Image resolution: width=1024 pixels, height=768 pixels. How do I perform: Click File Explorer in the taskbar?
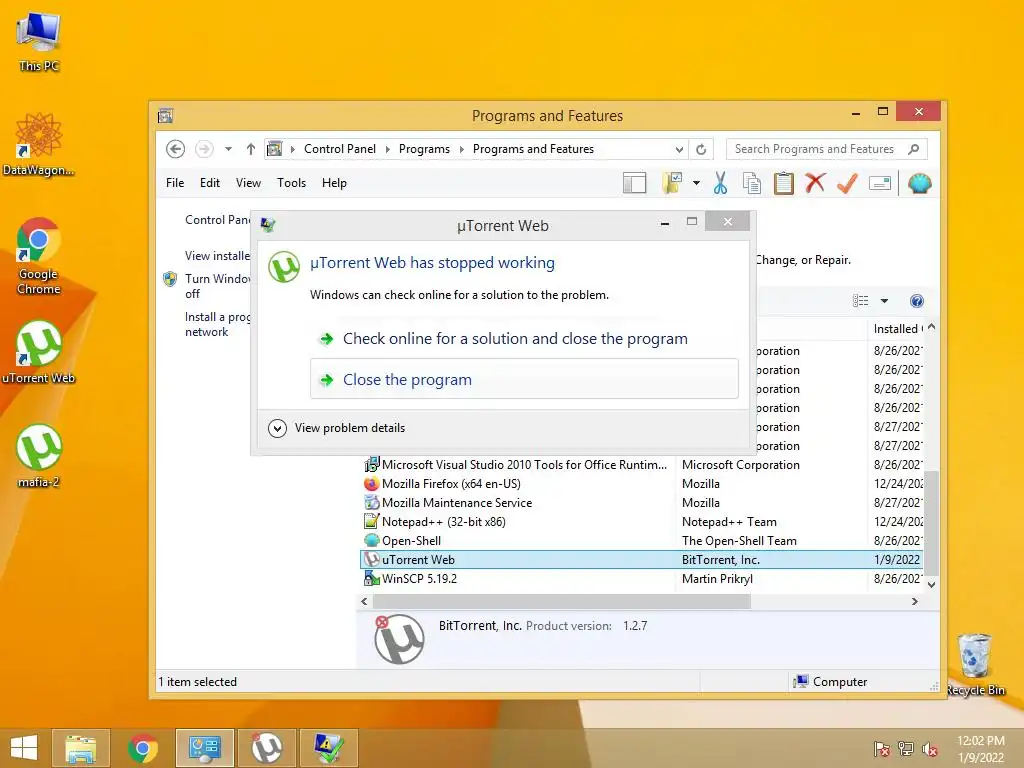[81, 748]
